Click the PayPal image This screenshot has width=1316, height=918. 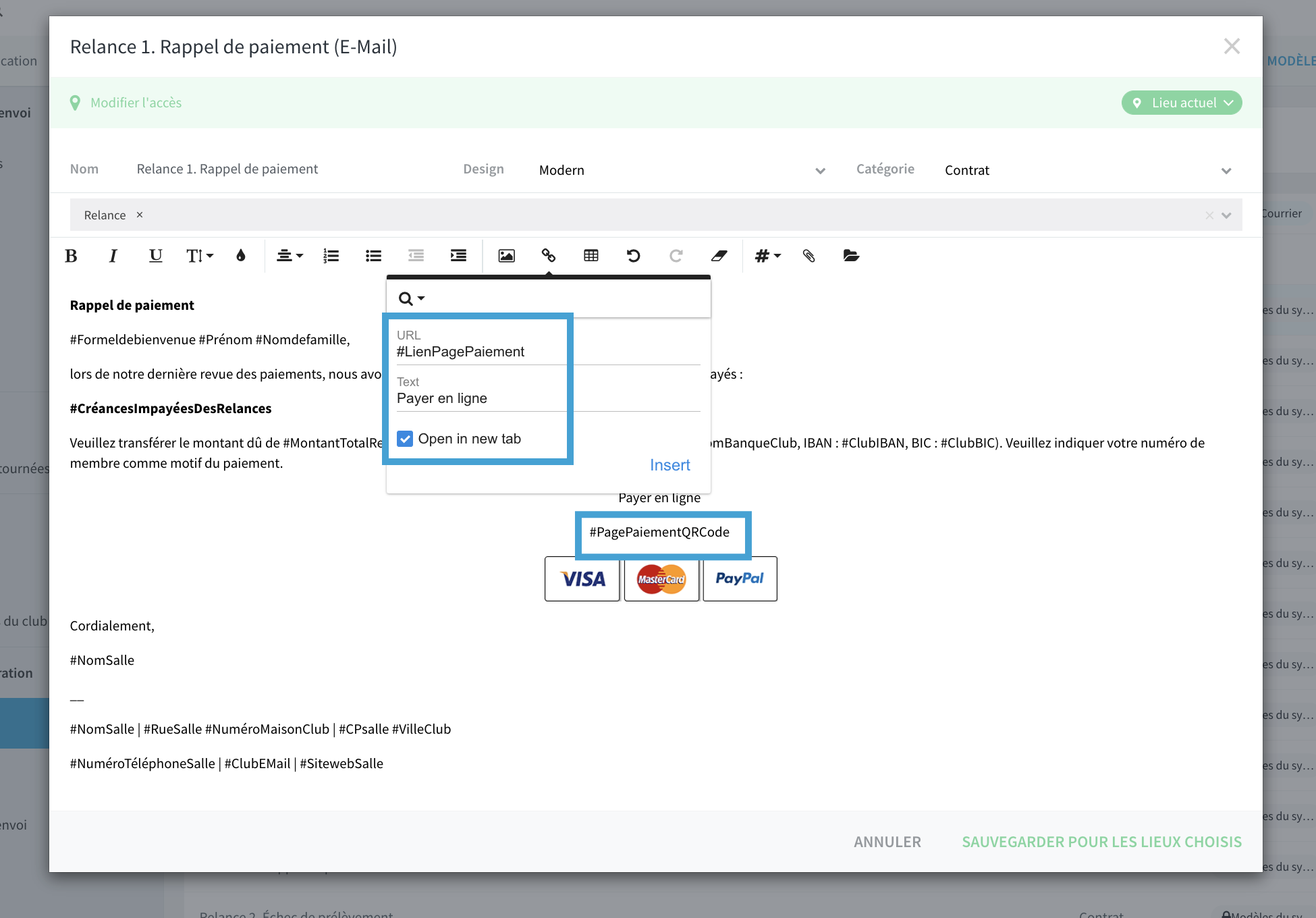(x=740, y=578)
